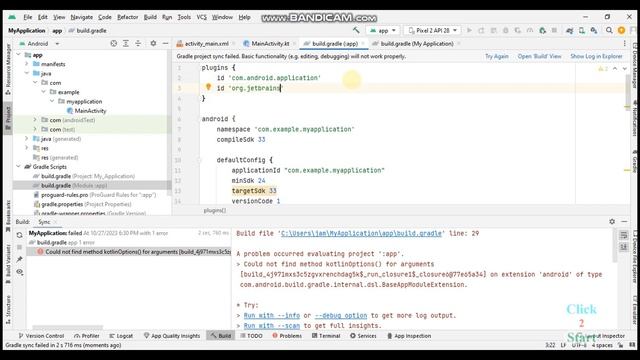Toggle the Notifications sidebar button
640x360 pixels.
pyautogui.click(x=635, y=118)
